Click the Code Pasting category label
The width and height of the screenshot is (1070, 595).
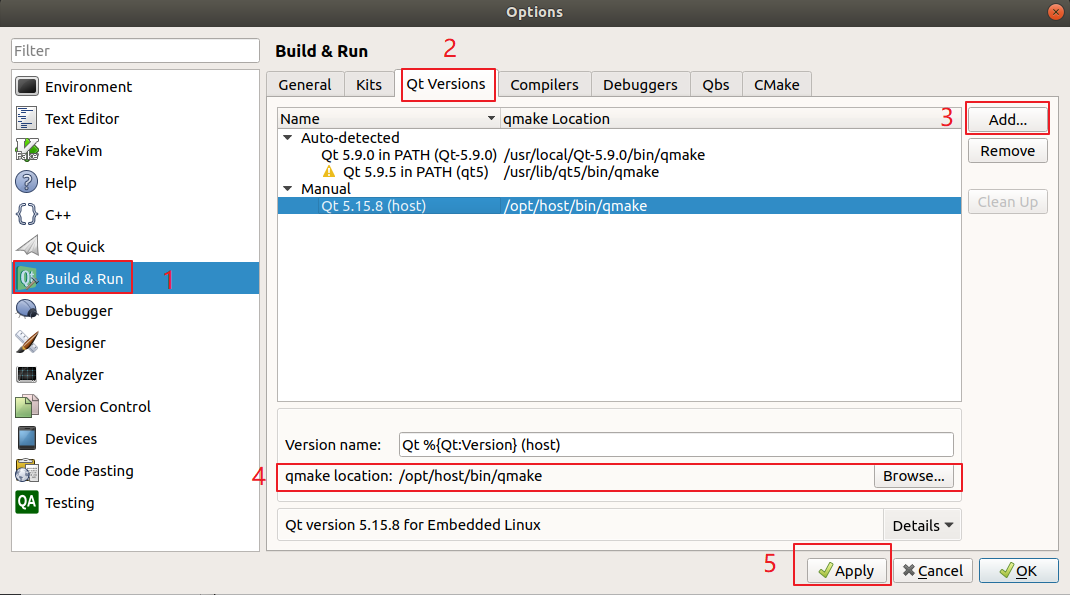[x=89, y=471]
